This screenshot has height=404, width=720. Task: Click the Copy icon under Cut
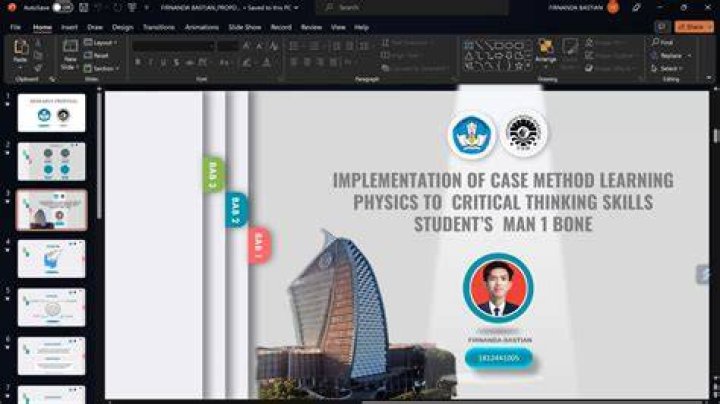(x=38, y=56)
